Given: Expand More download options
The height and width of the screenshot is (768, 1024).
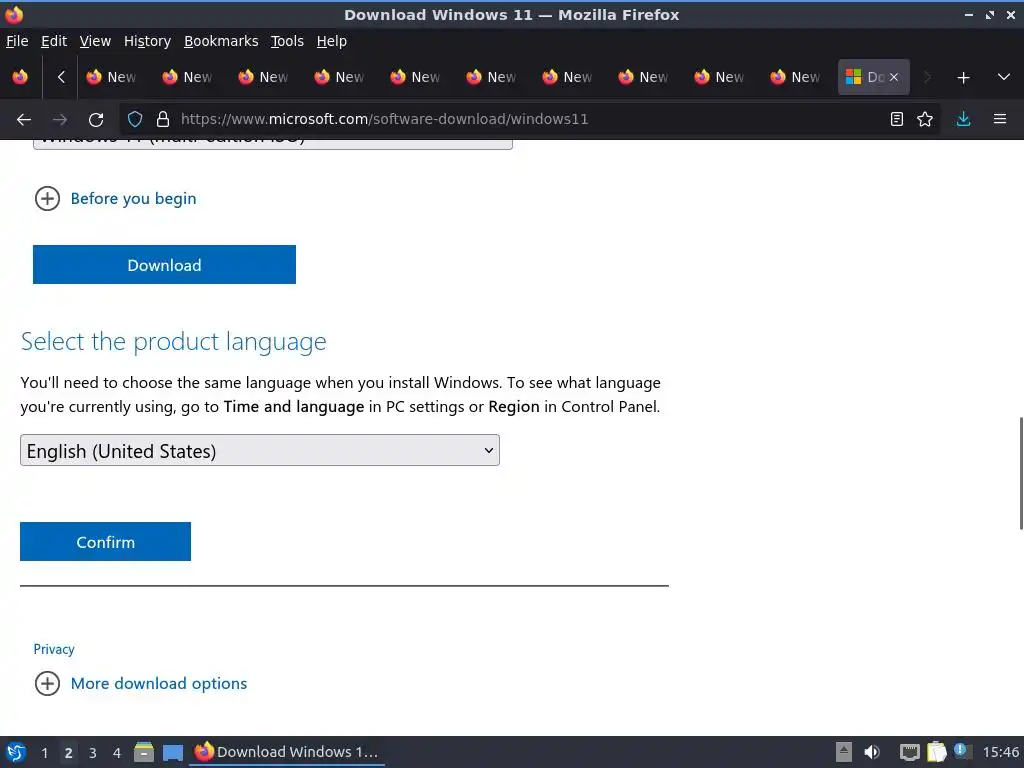Looking at the screenshot, I should (141, 683).
